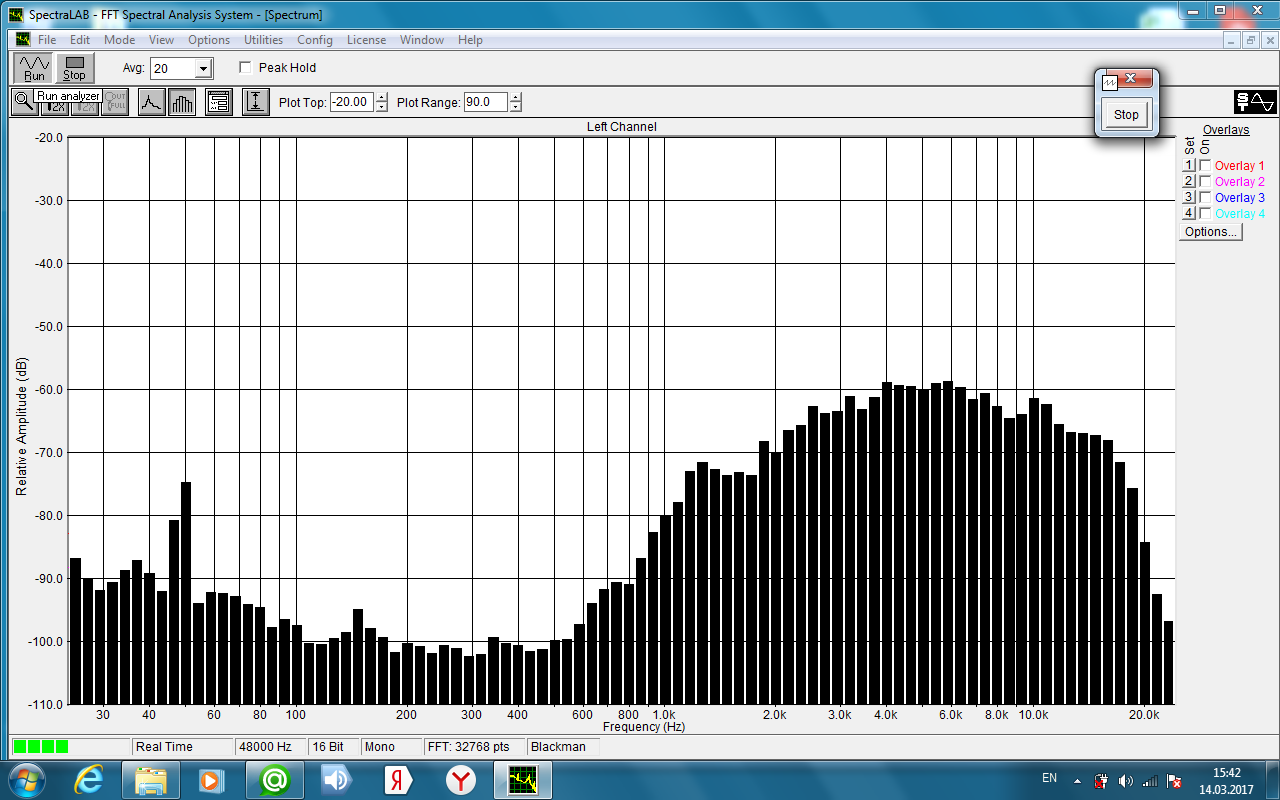Image resolution: width=1280 pixels, height=800 pixels.
Task: Click the vertical autoscale amplitude icon
Action: pos(256,102)
